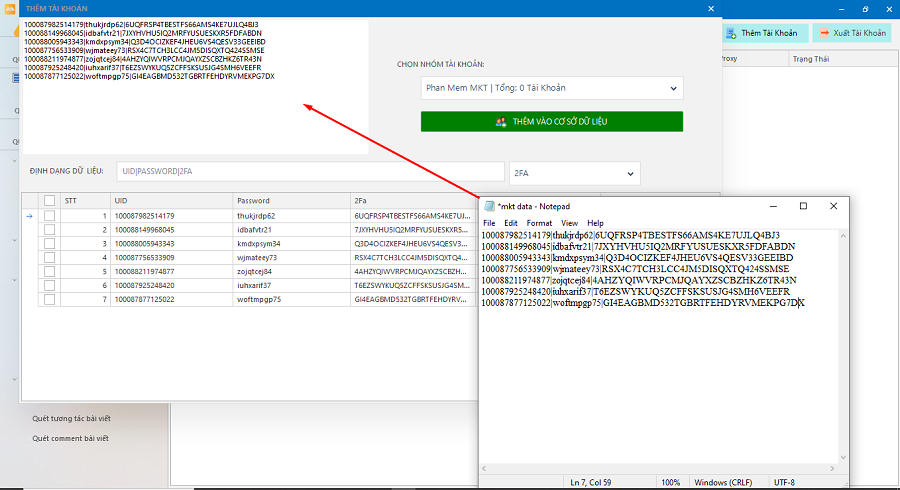The height and width of the screenshot is (490, 900).
Task: Close the mkt data Notepad window
Action: [834, 206]
